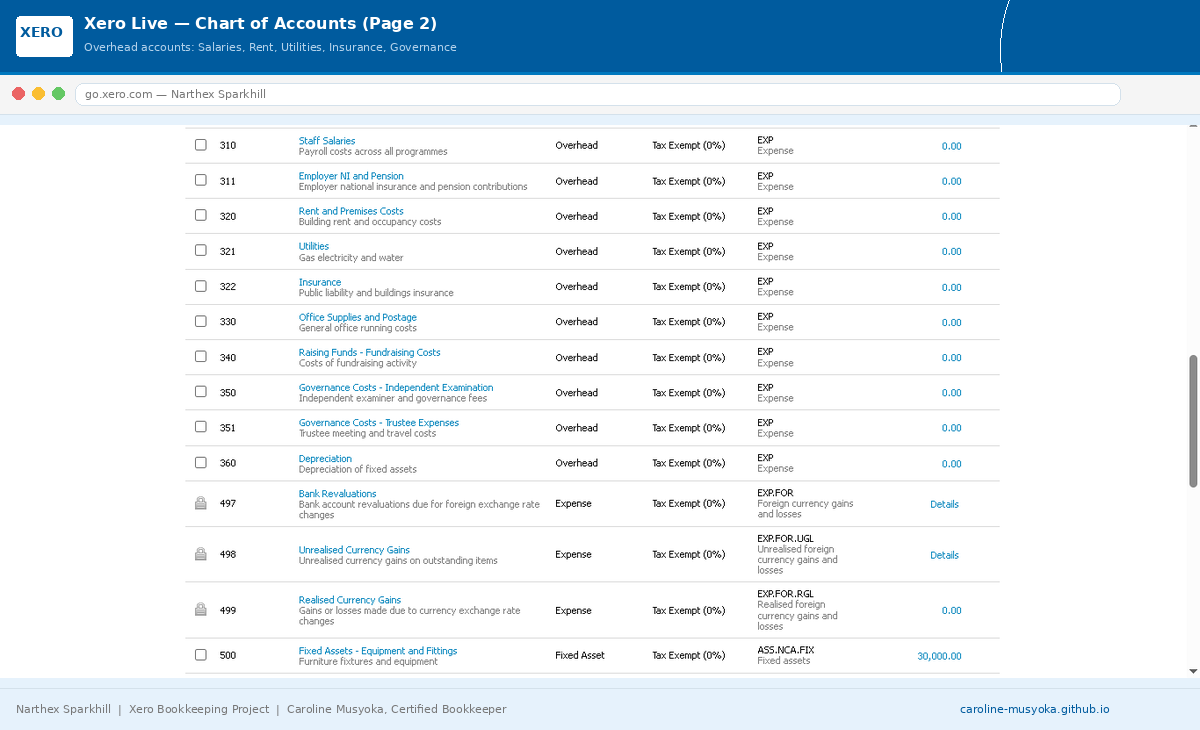Click 'Gas electricity and water' description
The width and height of the screenshot is (1200, 730).
pyautogui.click(x=351, y=257)
